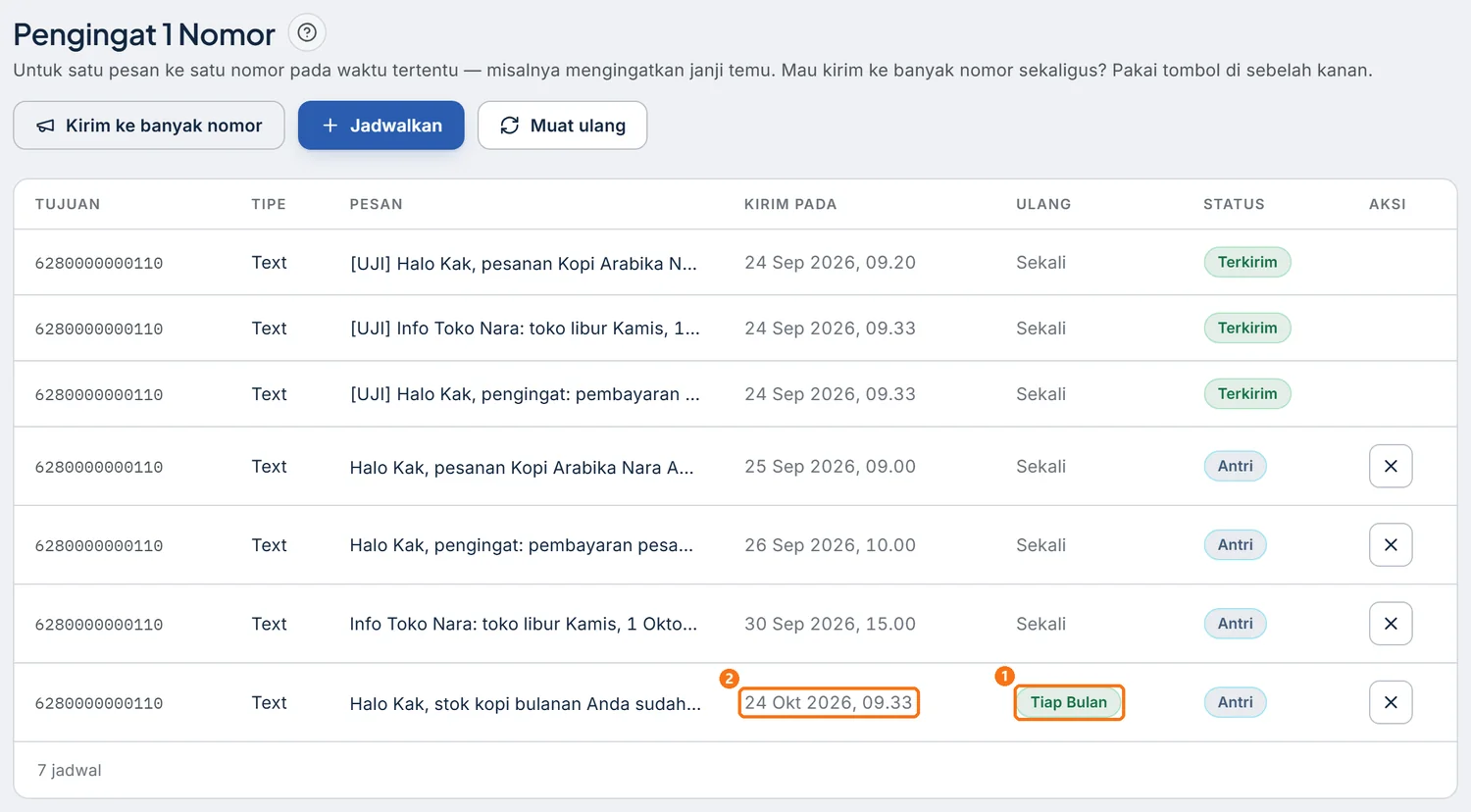Image resolution: width=1471 pixels, height=812 pixels.
Task: Open message 'Info Toko Nara: toko libur Kamis, 1 Okto...'
Action: click(524, 624)
